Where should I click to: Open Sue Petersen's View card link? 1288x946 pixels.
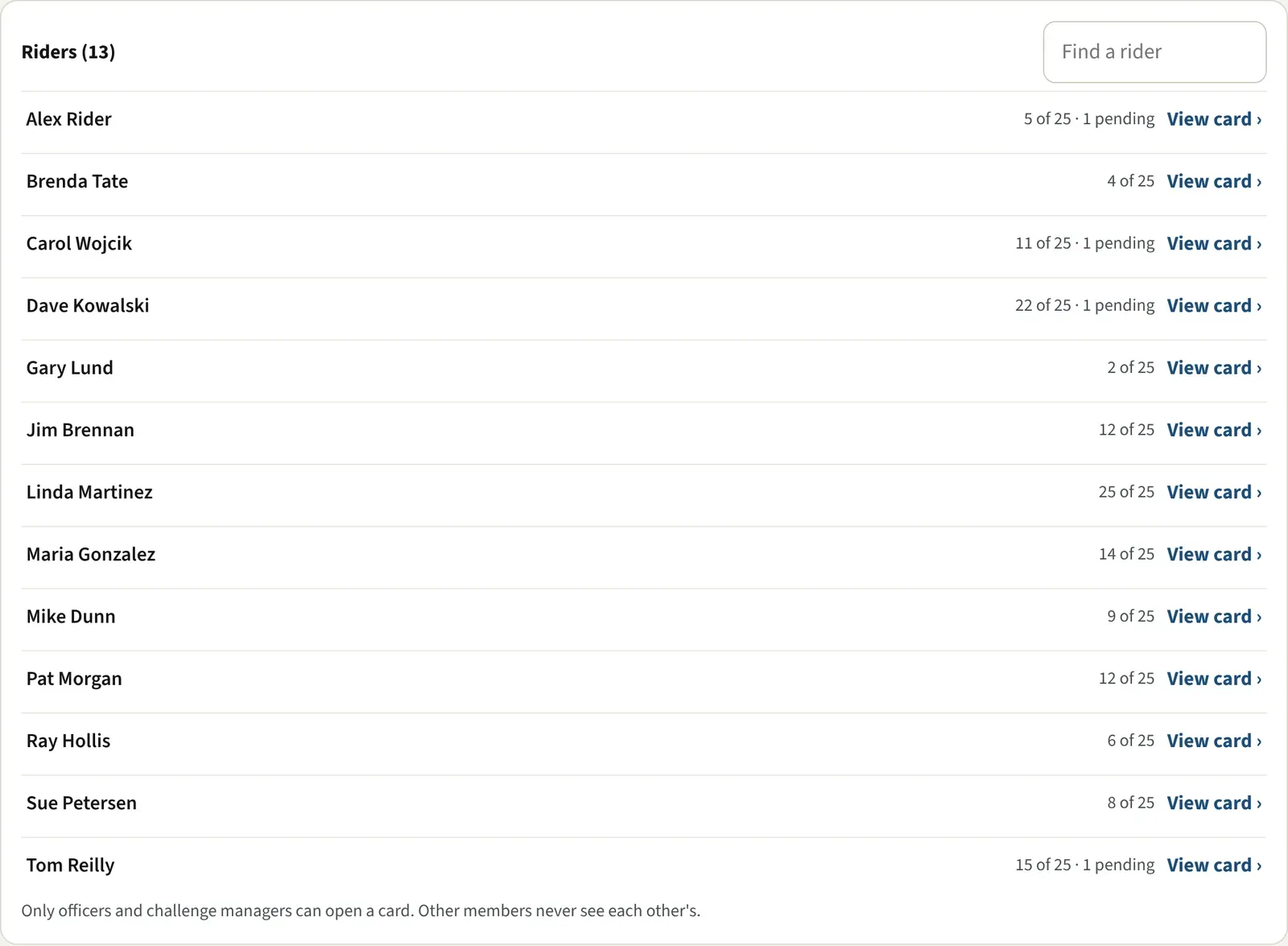[x=1214, y=803]
